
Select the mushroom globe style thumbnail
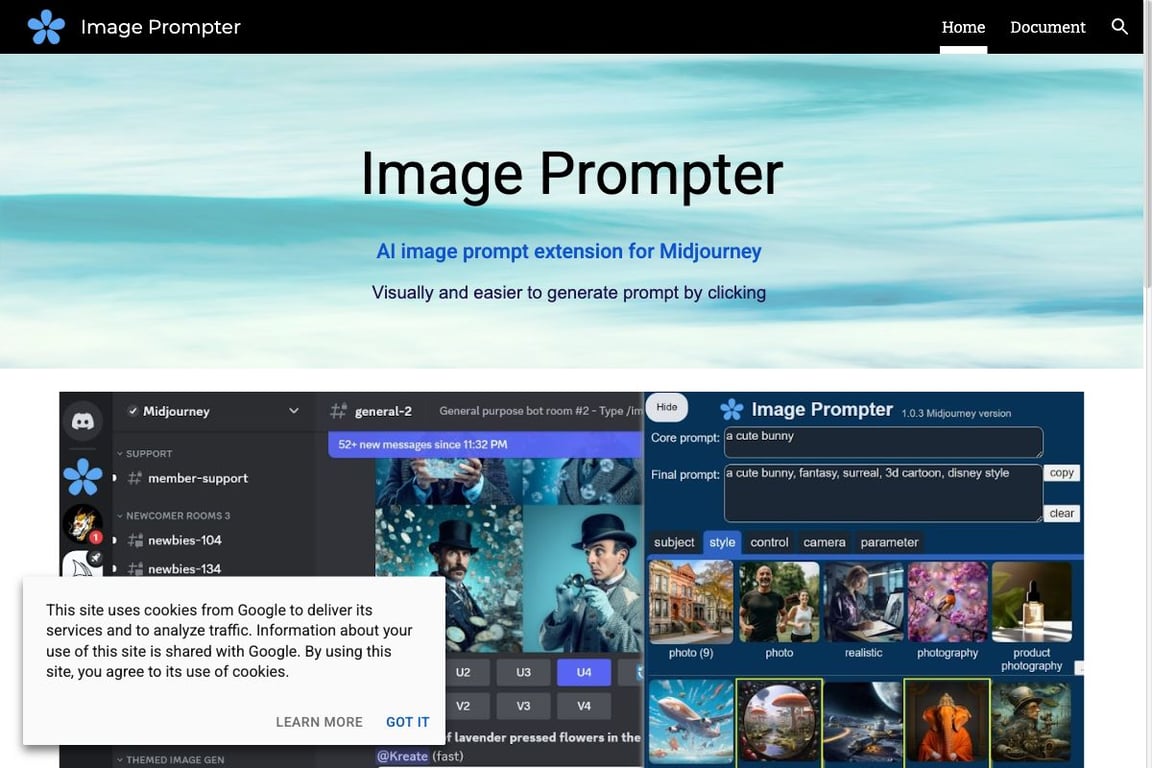tap(779, 721)
